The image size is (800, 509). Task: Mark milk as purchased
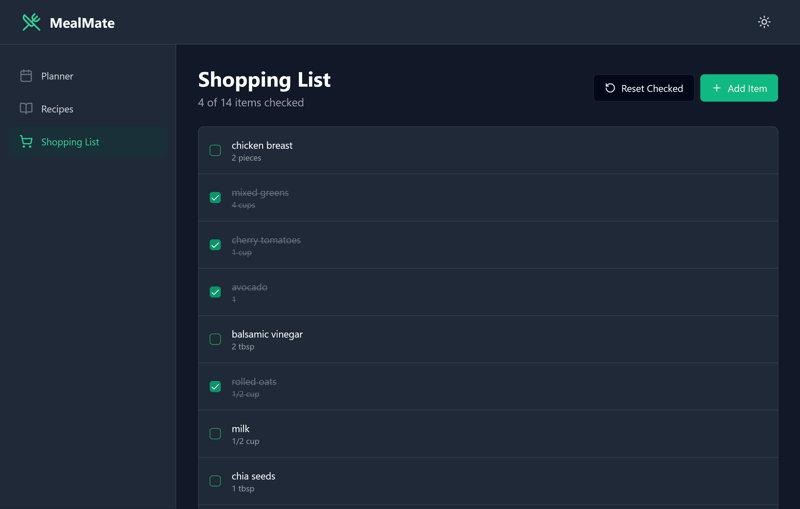[x=215, y=434]
